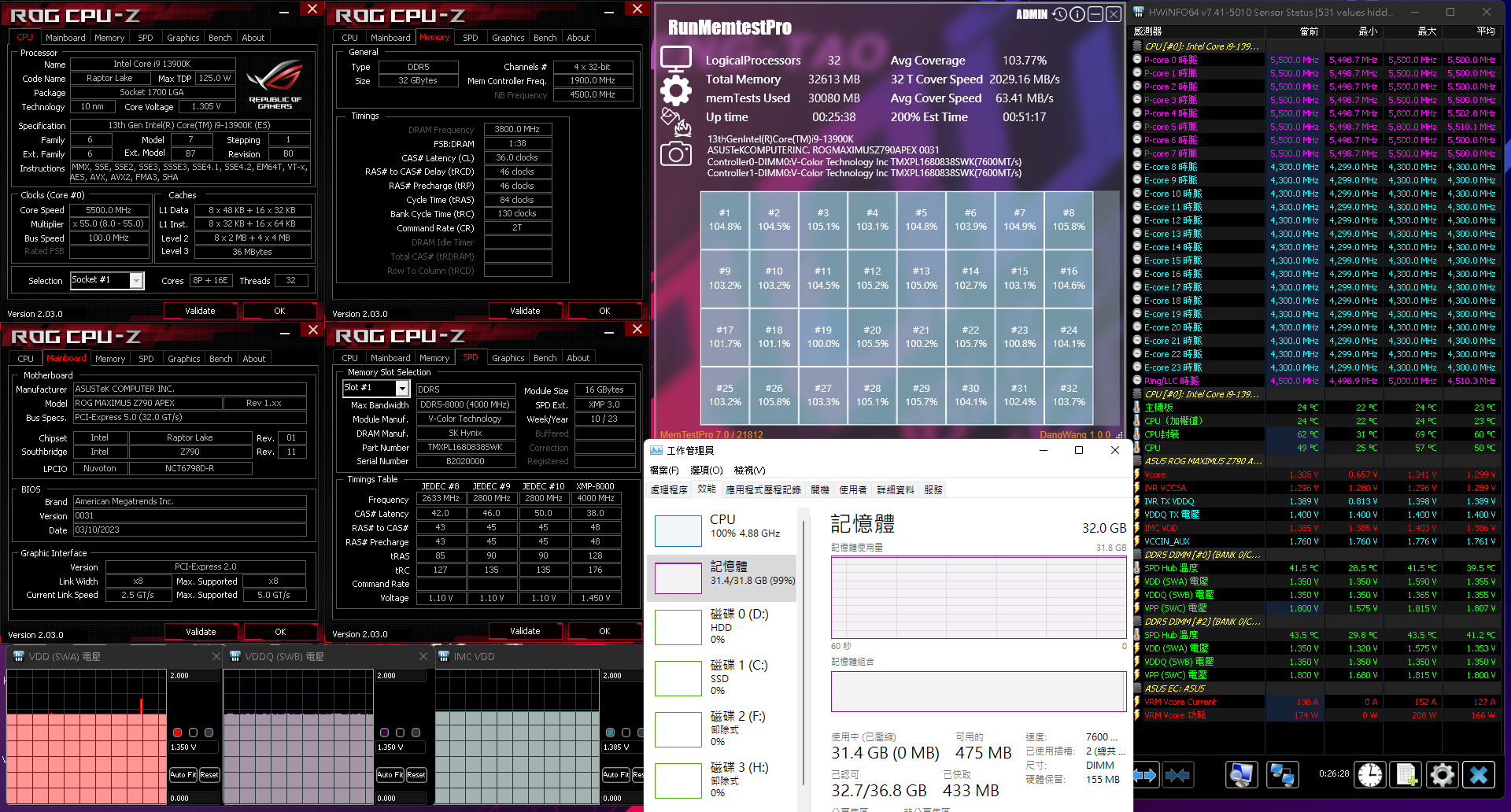Click Reset in VDD (SWA) graph
This screenshot has height=812, width=1511.
point(209,775)
